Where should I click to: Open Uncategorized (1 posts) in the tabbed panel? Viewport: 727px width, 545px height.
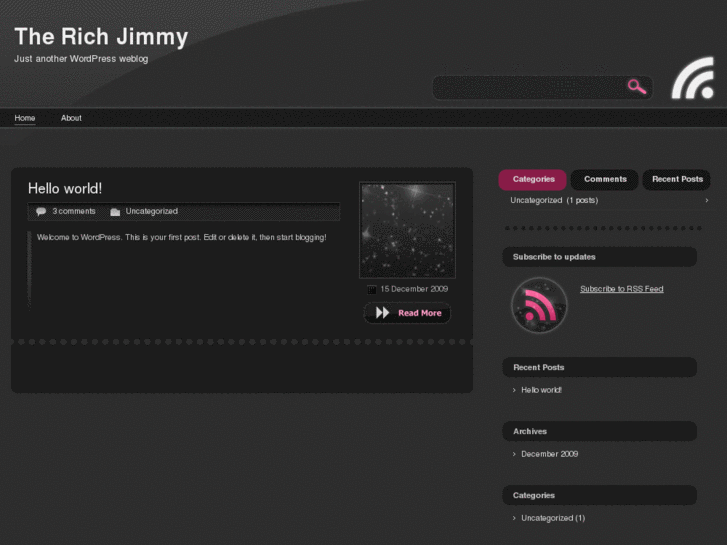tap(554, 200)
